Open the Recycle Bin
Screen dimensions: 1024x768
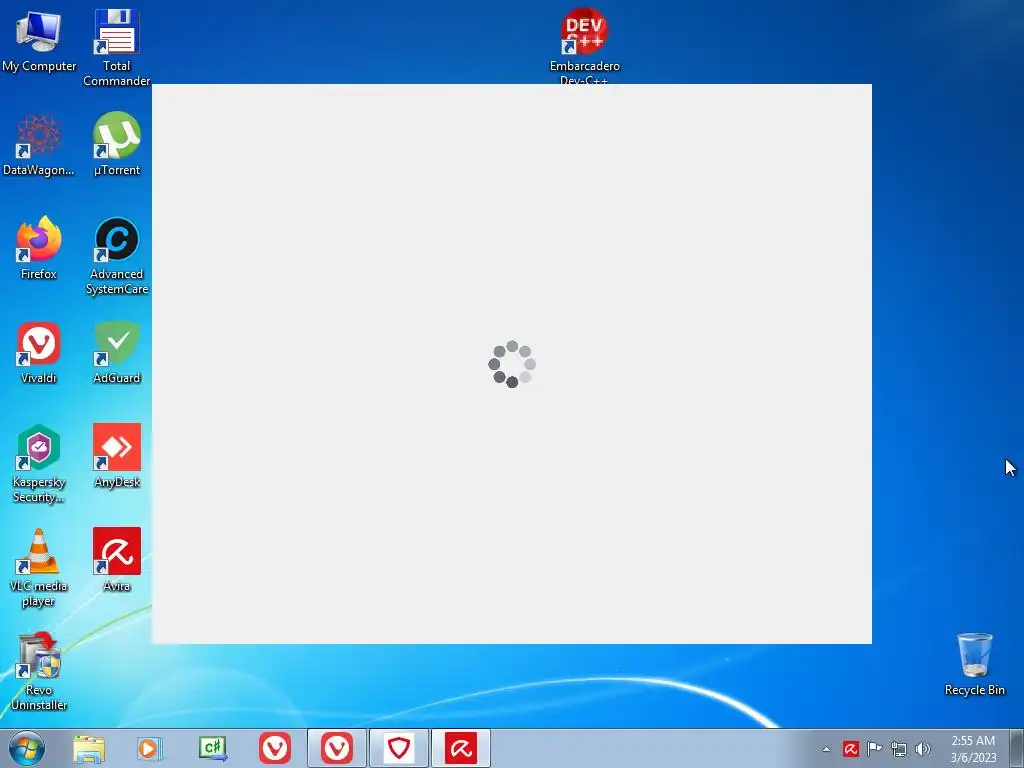(x=974, y=664)
